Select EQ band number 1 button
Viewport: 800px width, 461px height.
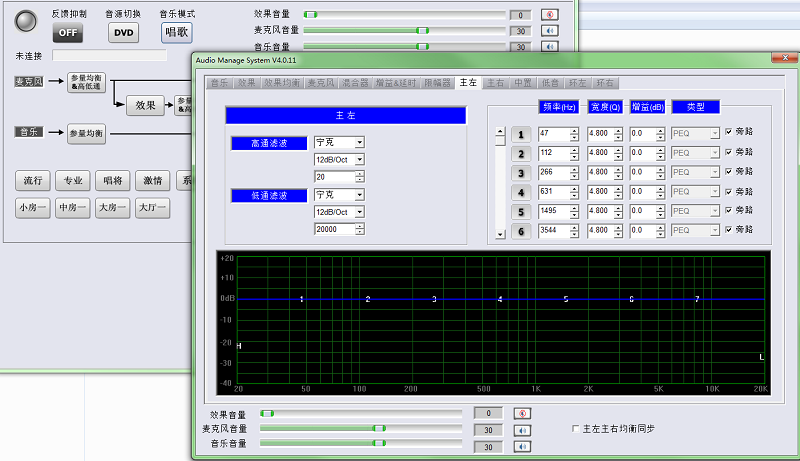point(520,134)
